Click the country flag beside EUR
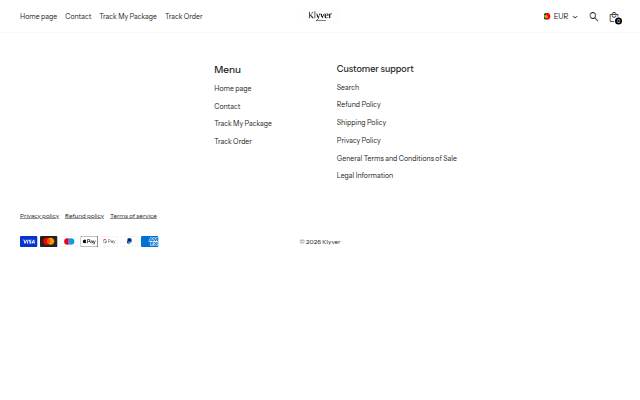Image resolution: width=640 pixels, height=400 pixels. (547, 16)
